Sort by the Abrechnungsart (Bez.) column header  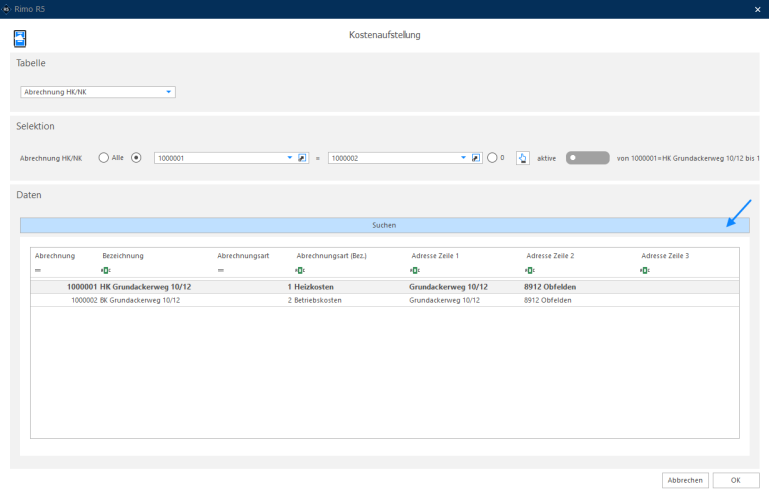332,256
